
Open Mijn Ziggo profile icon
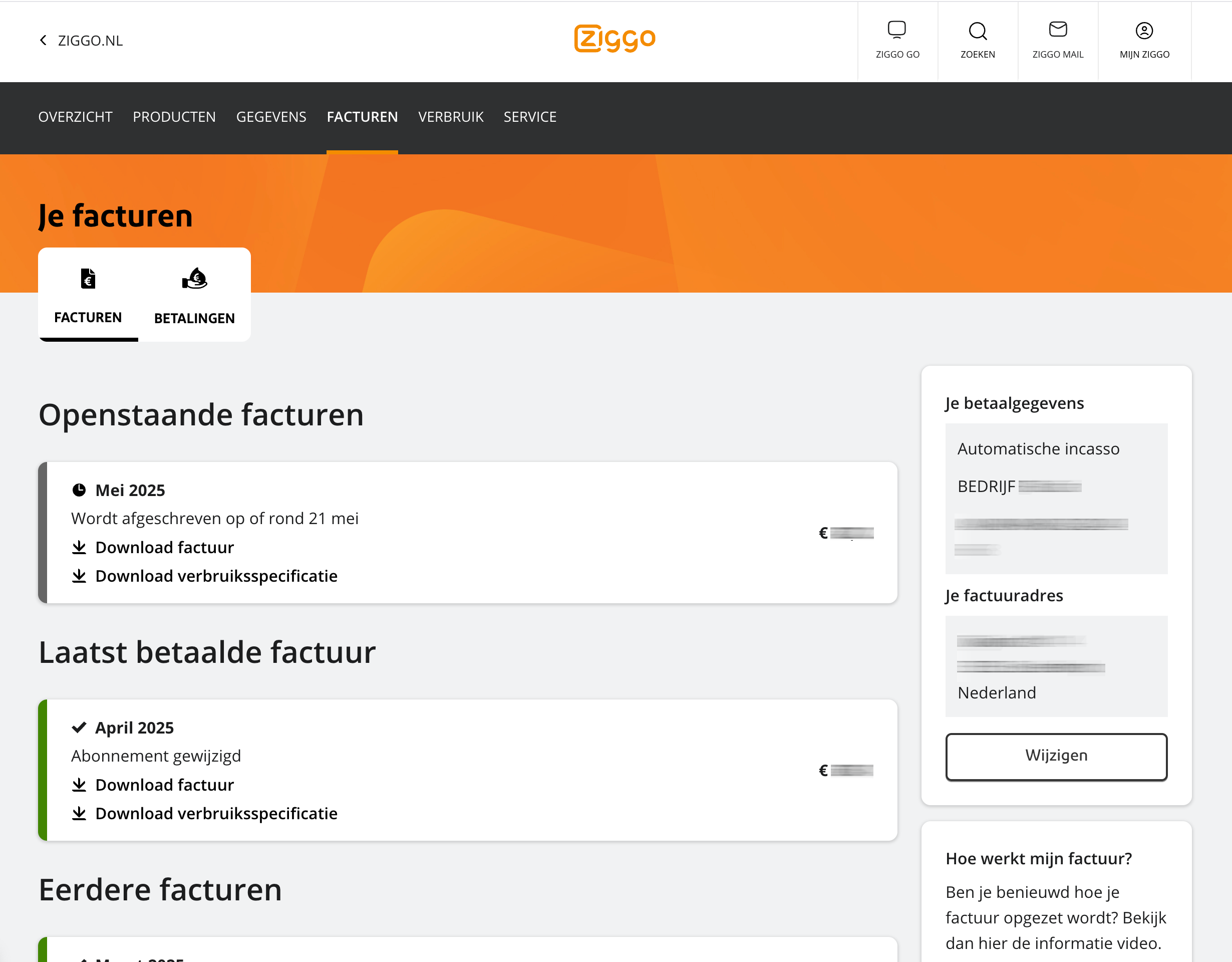1144,31
